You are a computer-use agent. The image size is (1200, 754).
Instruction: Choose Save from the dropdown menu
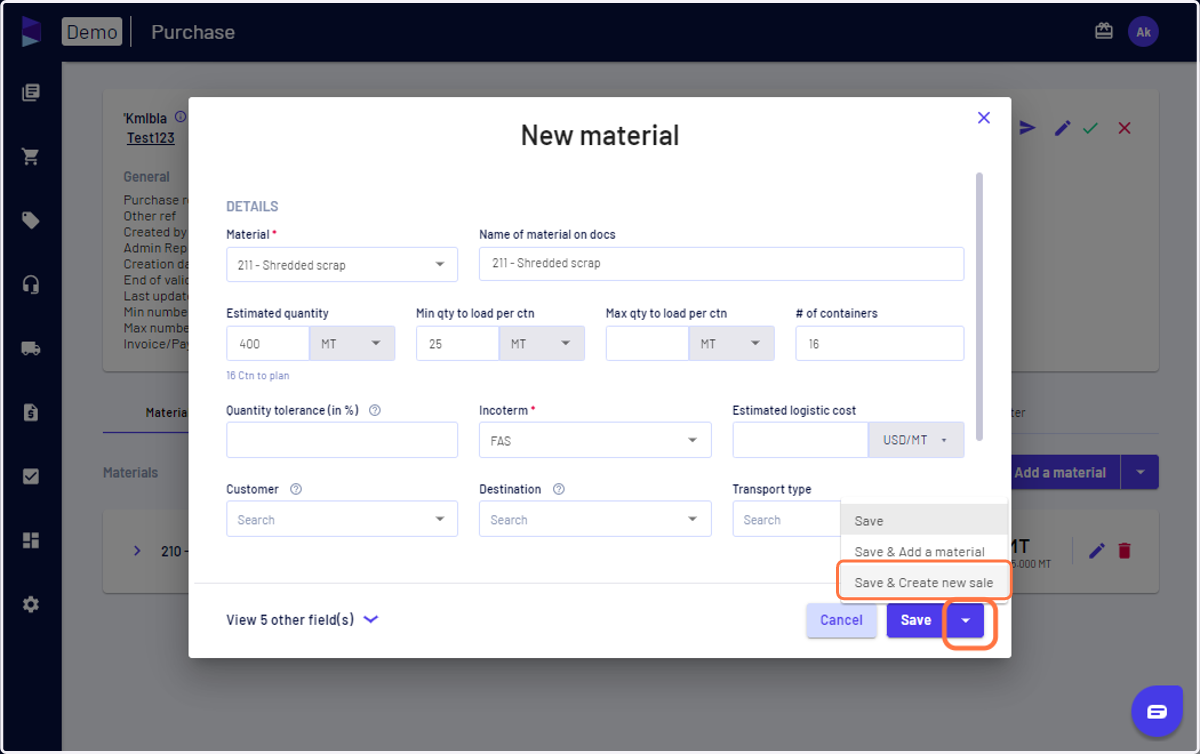coord(924,520)
